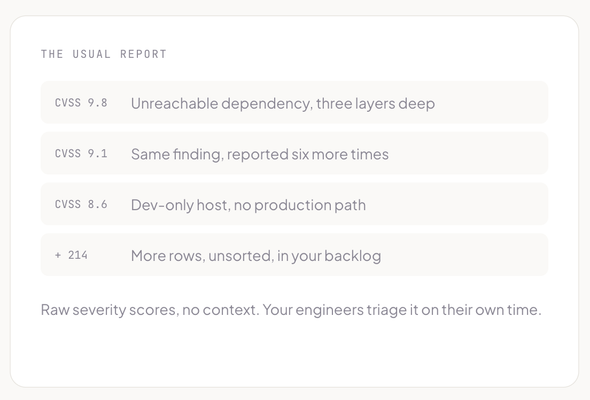Open the 'Dev-only host' finding text

click(x=248, y=205)
